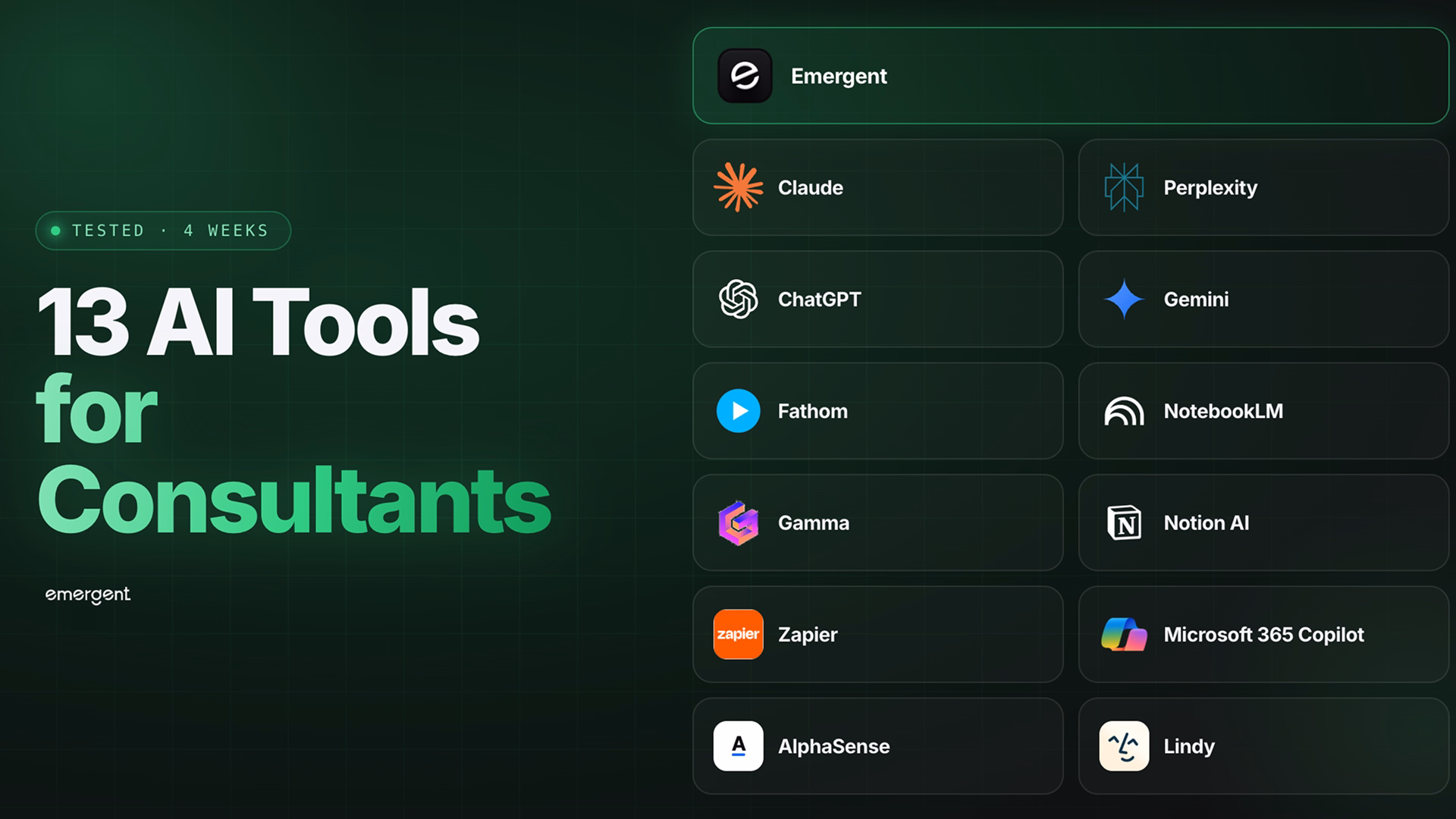Click the orange Claude starburst icon
The width and height of the screenshot is (1456, 819).
pos(738,187)
